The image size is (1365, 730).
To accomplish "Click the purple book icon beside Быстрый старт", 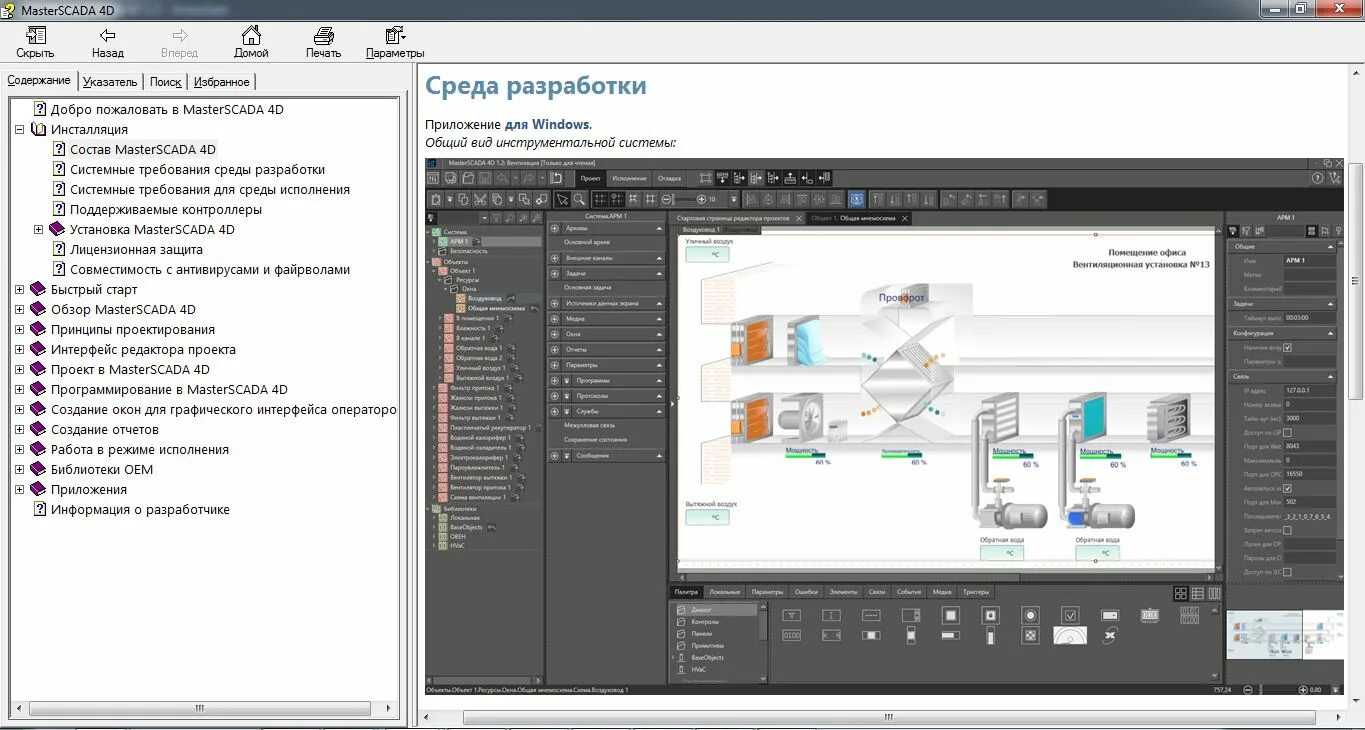I will point(38,289).
